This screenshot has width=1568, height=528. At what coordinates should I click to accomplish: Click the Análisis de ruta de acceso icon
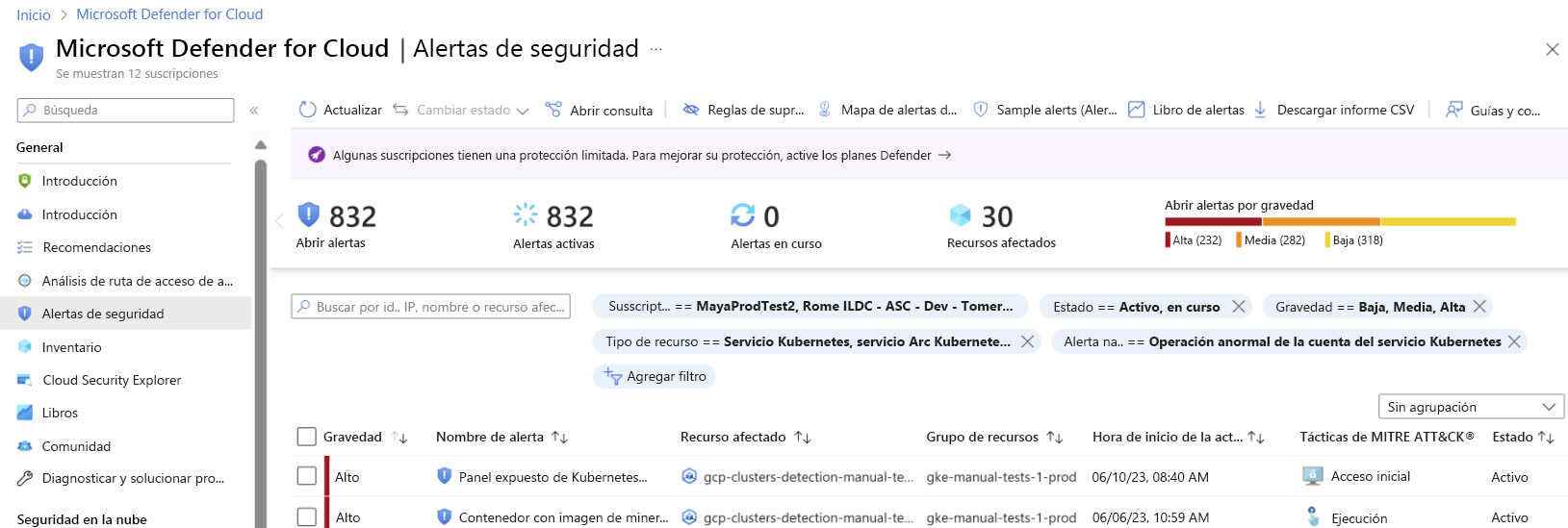point(25,281)
